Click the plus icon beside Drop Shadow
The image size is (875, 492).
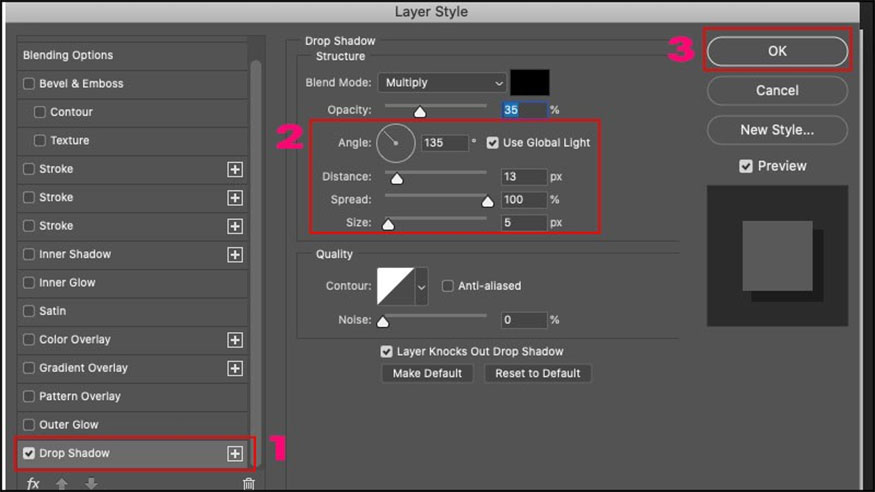click(235, 454)
